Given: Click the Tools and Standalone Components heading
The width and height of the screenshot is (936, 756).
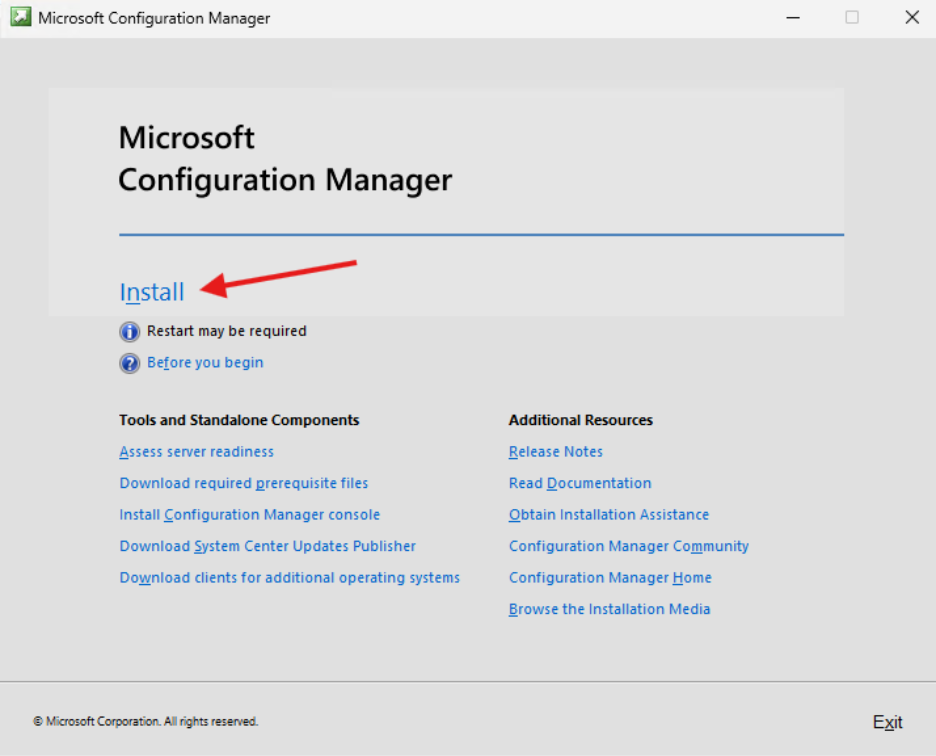Looking at the screenshot, I should coord(239,420).
